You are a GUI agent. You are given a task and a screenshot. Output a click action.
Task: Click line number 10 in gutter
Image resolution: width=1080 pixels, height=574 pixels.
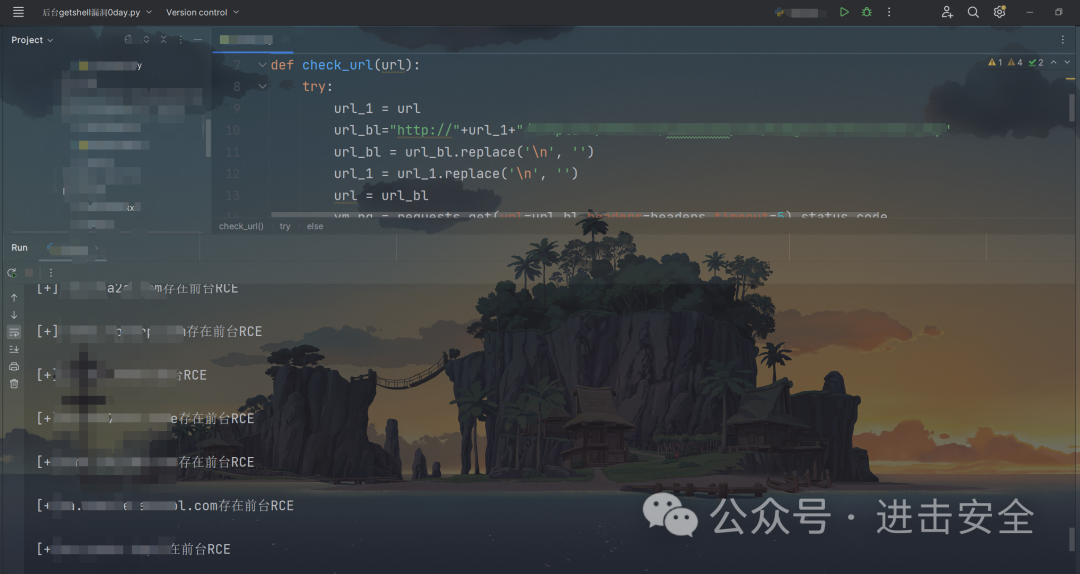233,130
